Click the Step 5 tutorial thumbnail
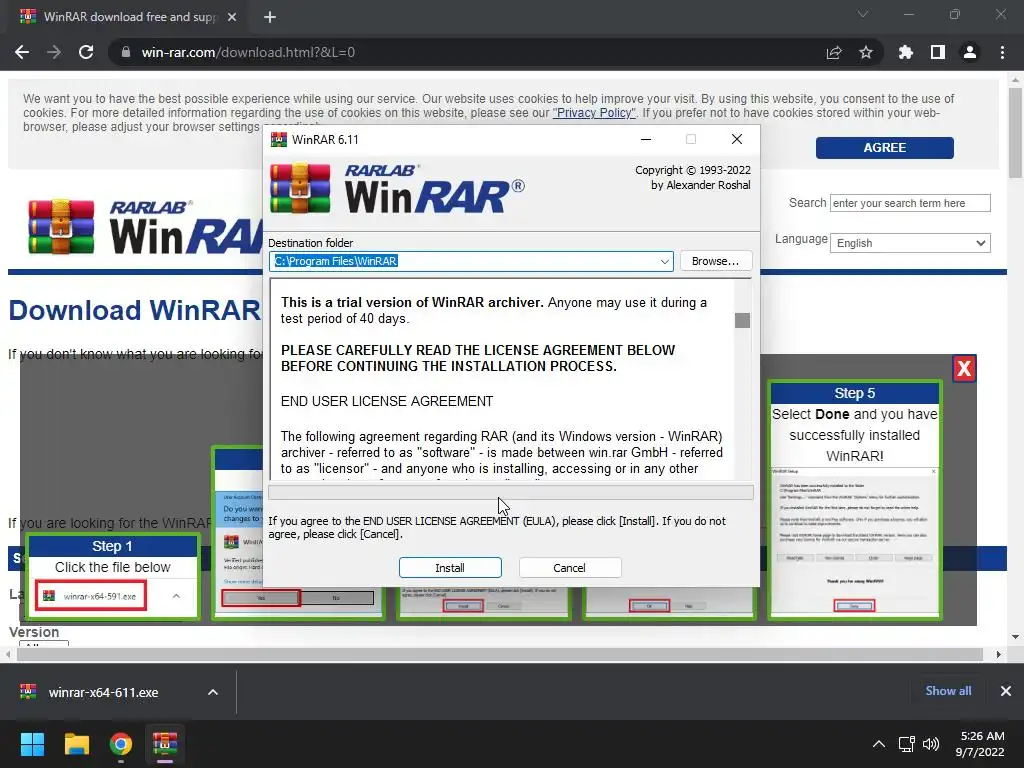Screen dimensions: 1024x768 click(854, 500)
